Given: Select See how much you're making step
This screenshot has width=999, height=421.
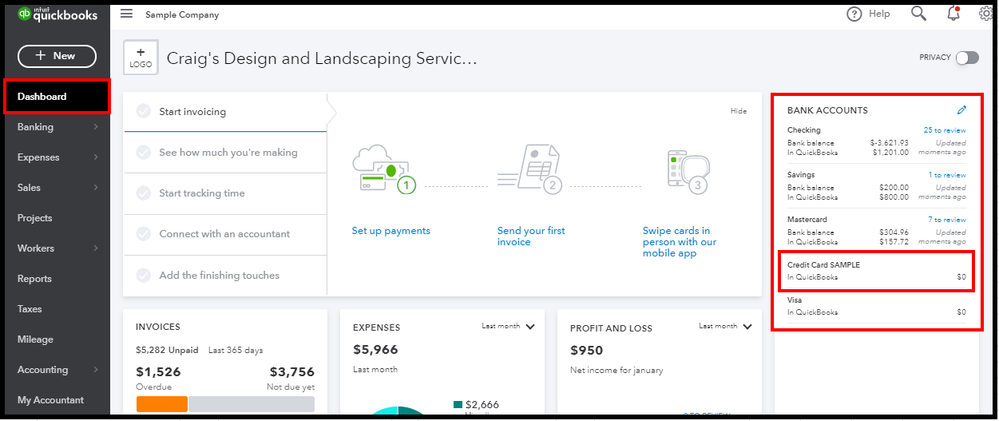Looking at the screenshot, I should [226, 152].
